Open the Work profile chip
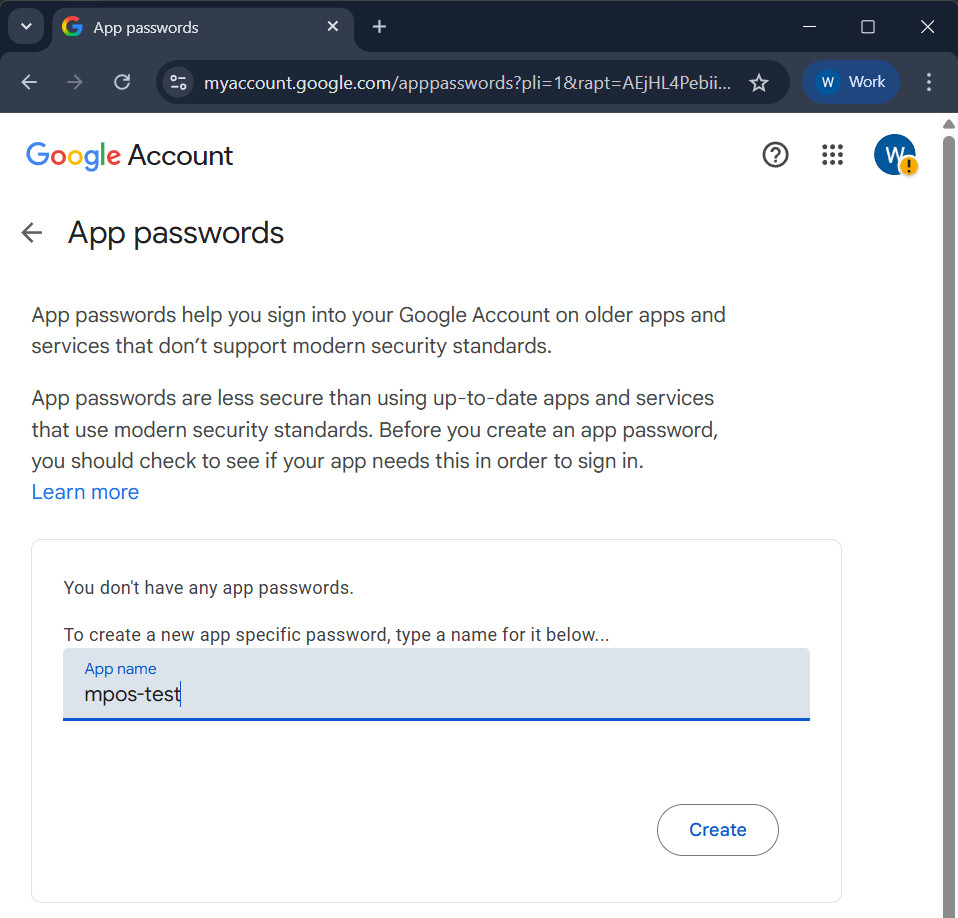958x918 pixels. click(851, 82)
